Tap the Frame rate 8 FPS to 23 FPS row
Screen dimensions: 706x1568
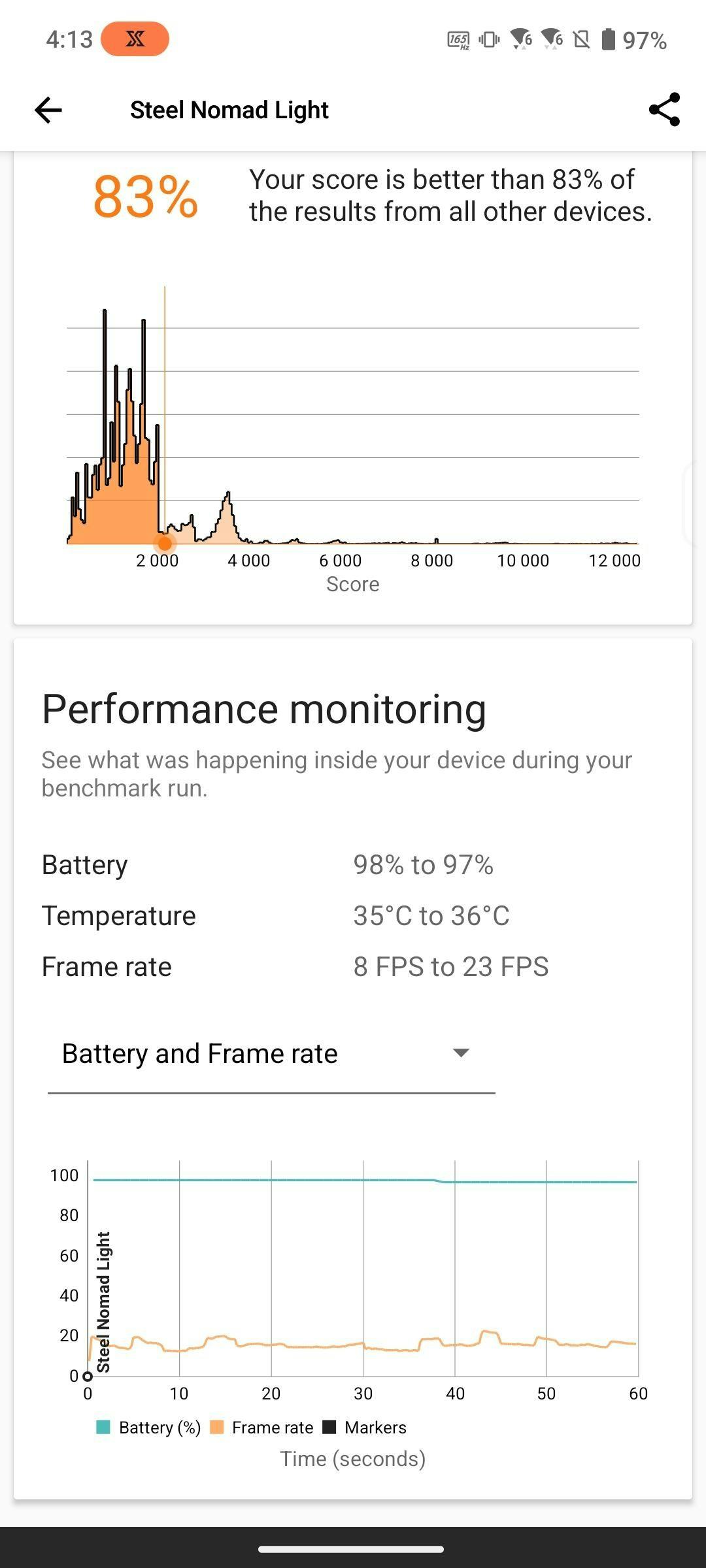295,967
